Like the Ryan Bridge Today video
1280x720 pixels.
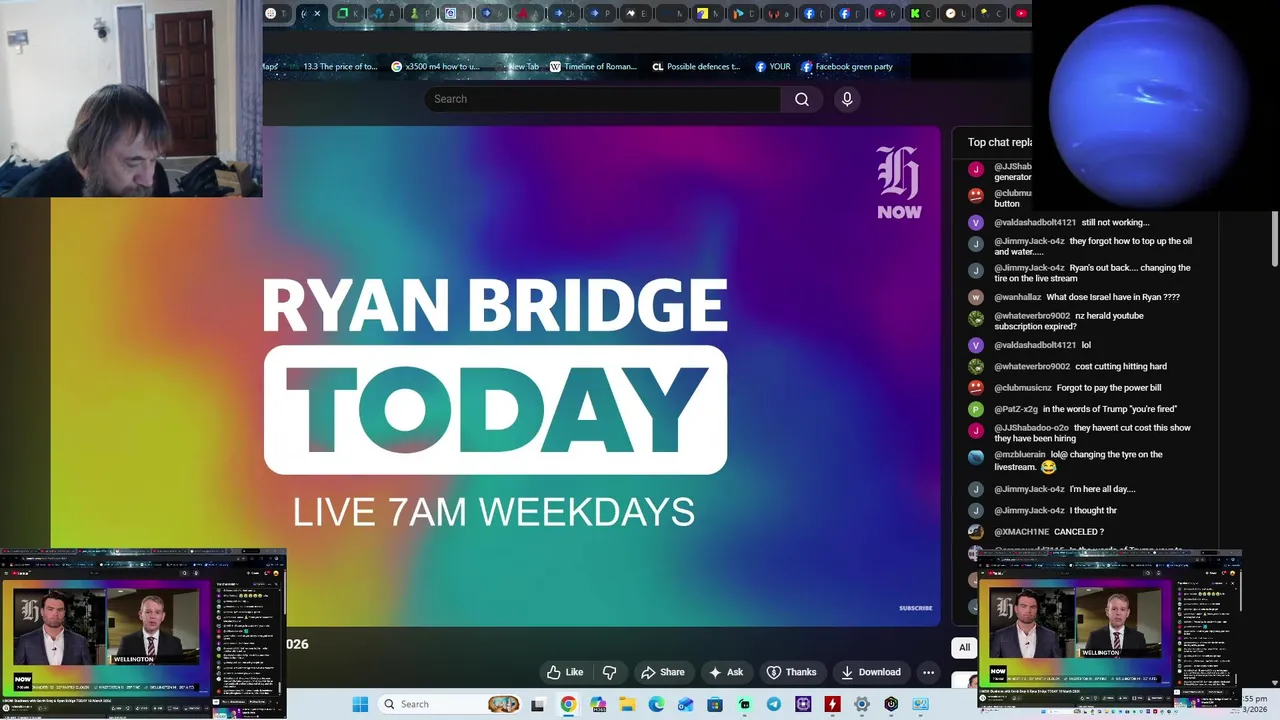565,672
